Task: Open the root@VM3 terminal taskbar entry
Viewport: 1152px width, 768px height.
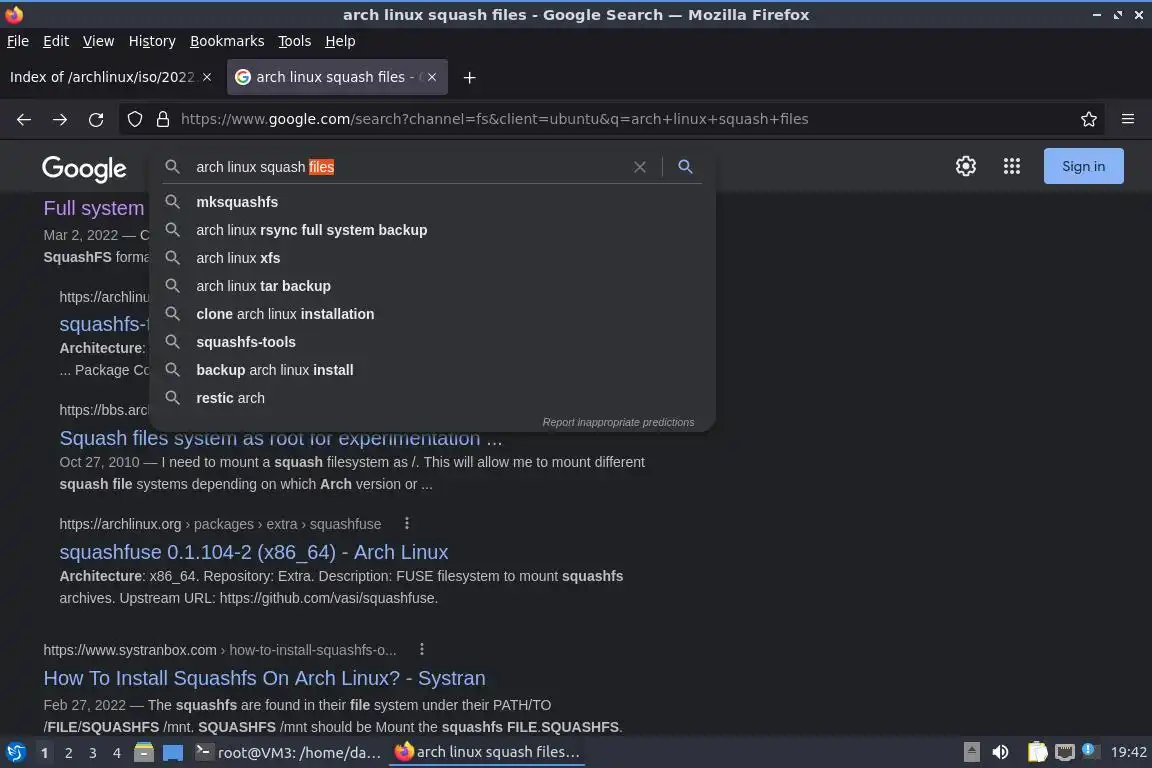Action: pos(289,752)
